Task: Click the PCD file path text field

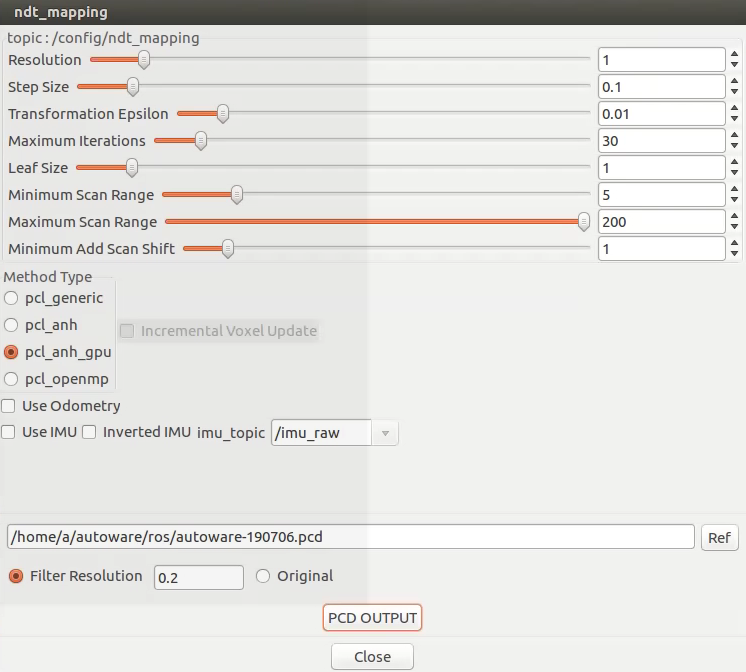Action: coord(351,537)
